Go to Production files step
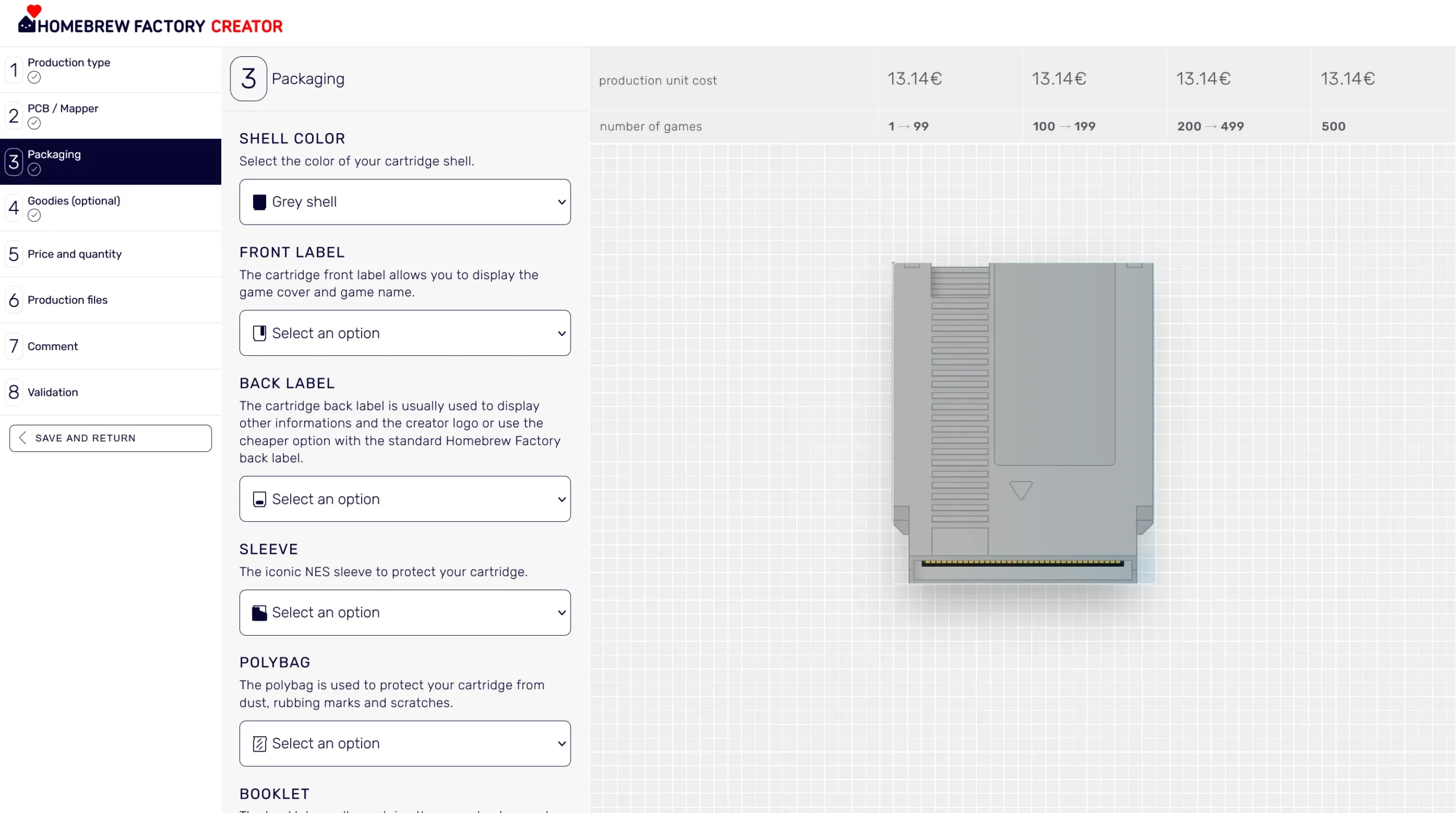Screen dimensions: 1456x813 pyautogui.click(x=111, y=300)
